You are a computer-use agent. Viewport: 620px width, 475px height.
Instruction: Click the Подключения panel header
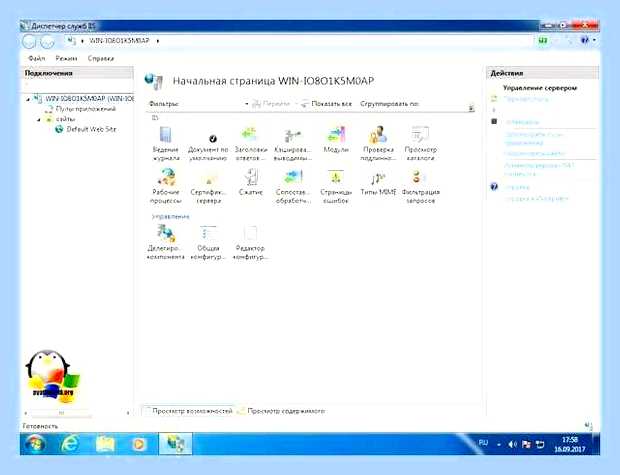click(x=77, y=73)
